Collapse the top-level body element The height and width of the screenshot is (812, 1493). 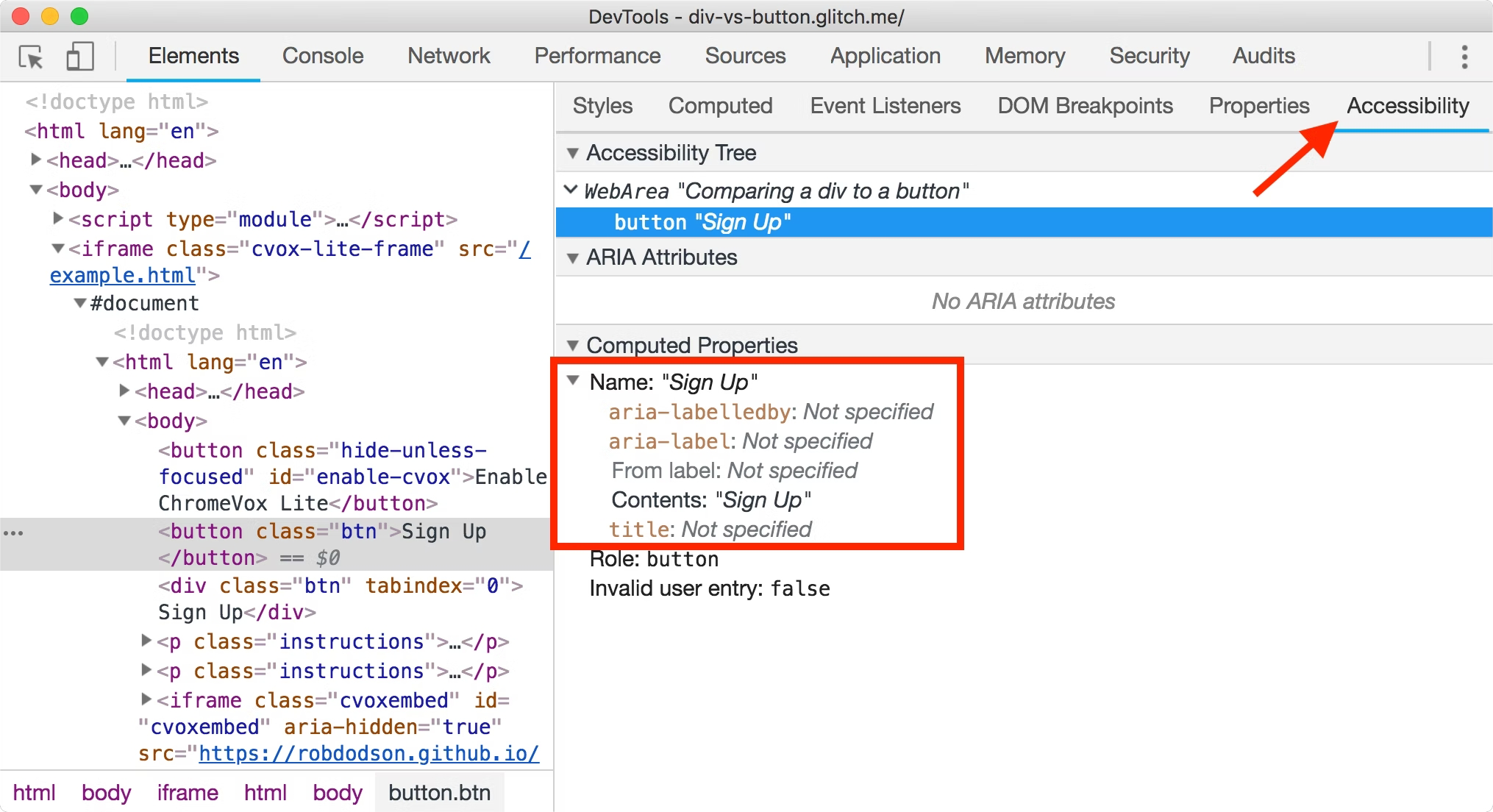[35, 190]
